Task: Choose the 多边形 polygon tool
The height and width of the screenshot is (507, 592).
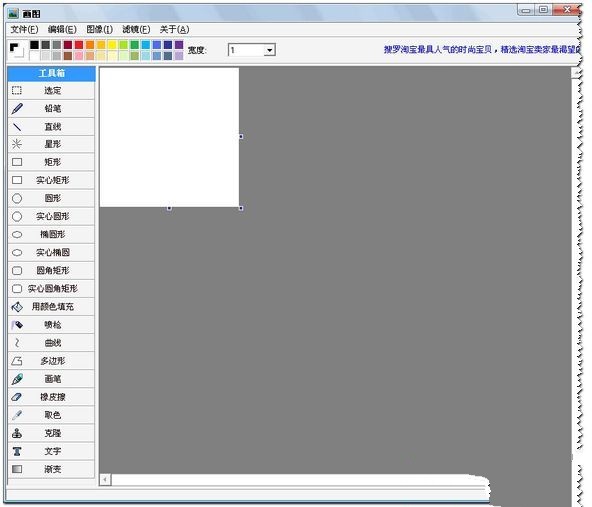Action: pos(51,361)
